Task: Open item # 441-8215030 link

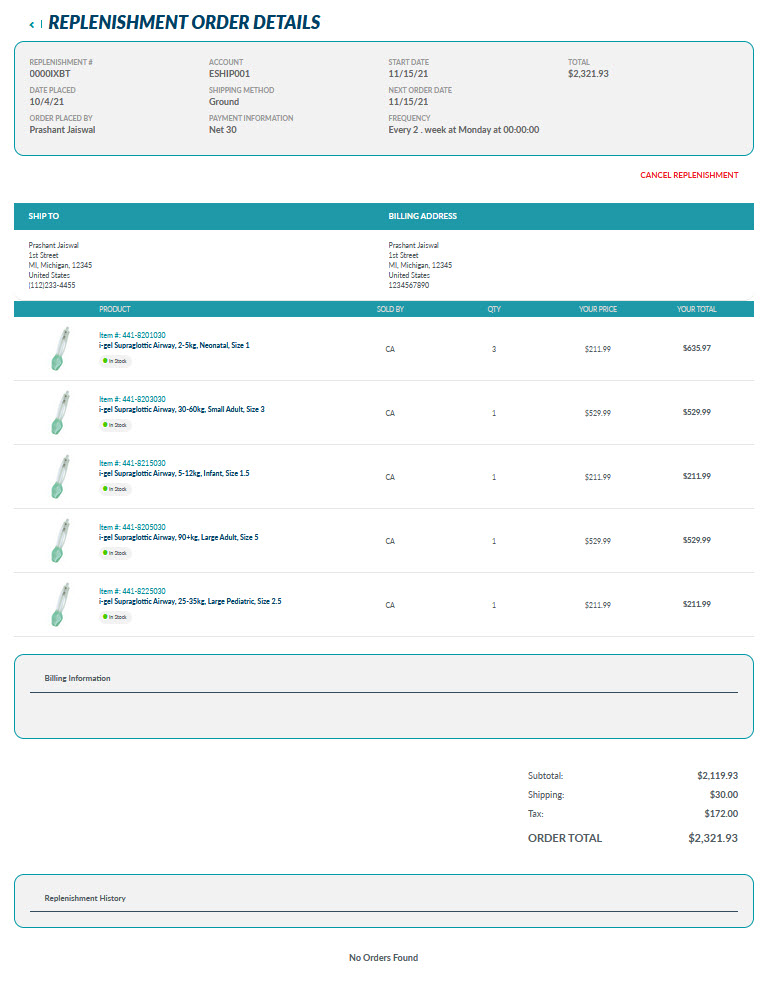Action: (x=132, y=463)
